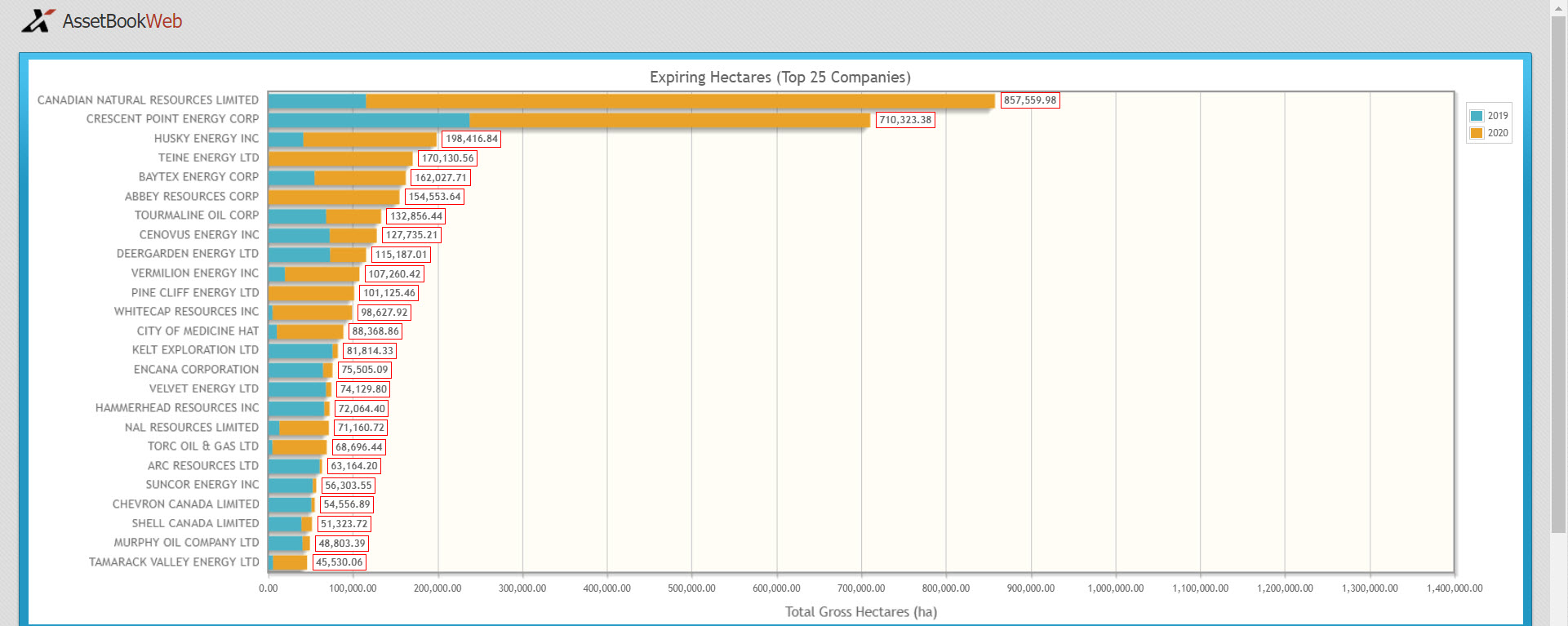Click the 74,129.80 value label
The width and height of the screenshot is (1568, 626).
[363, 389]
